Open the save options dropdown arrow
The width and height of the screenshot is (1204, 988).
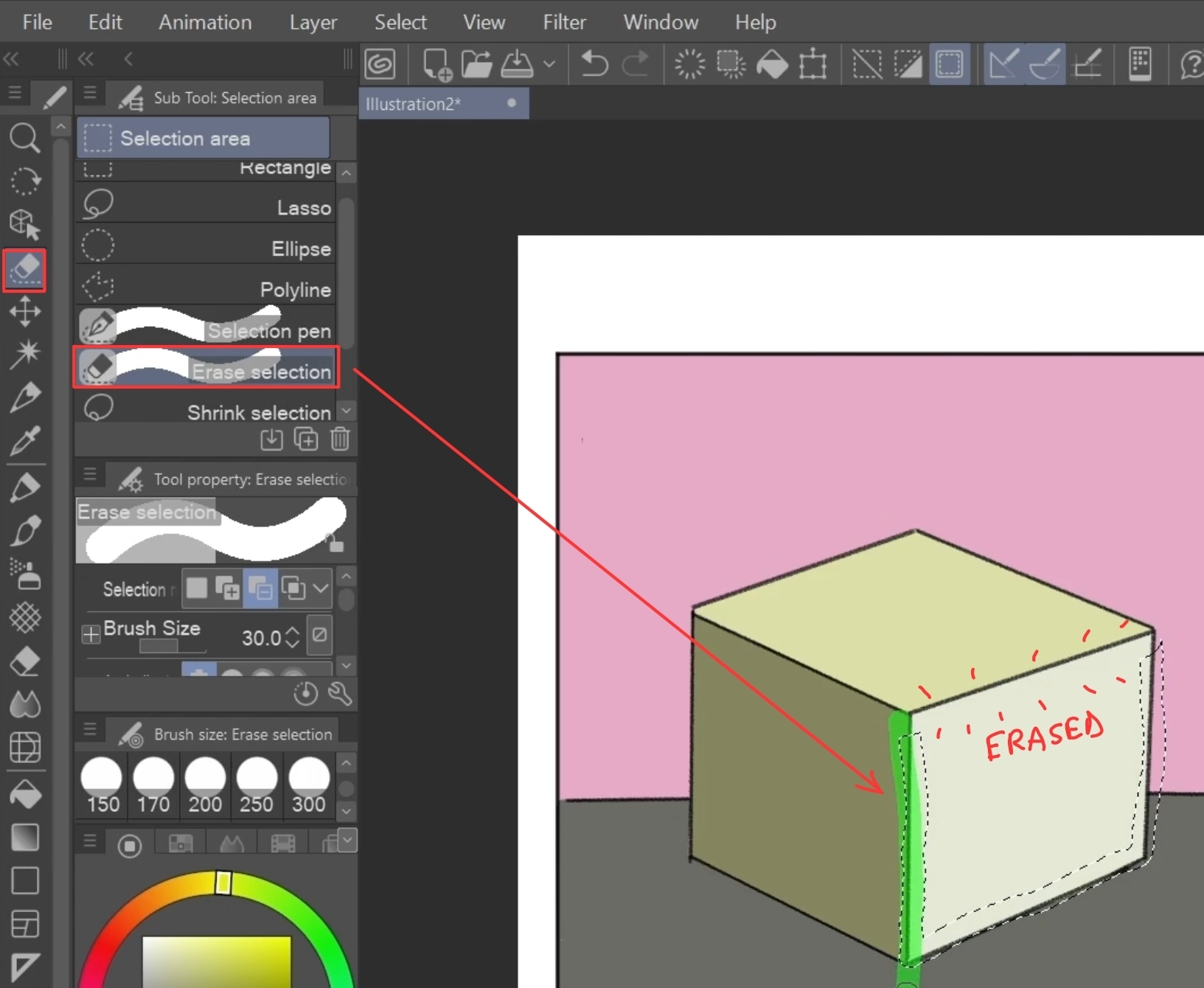coord(549,64)
